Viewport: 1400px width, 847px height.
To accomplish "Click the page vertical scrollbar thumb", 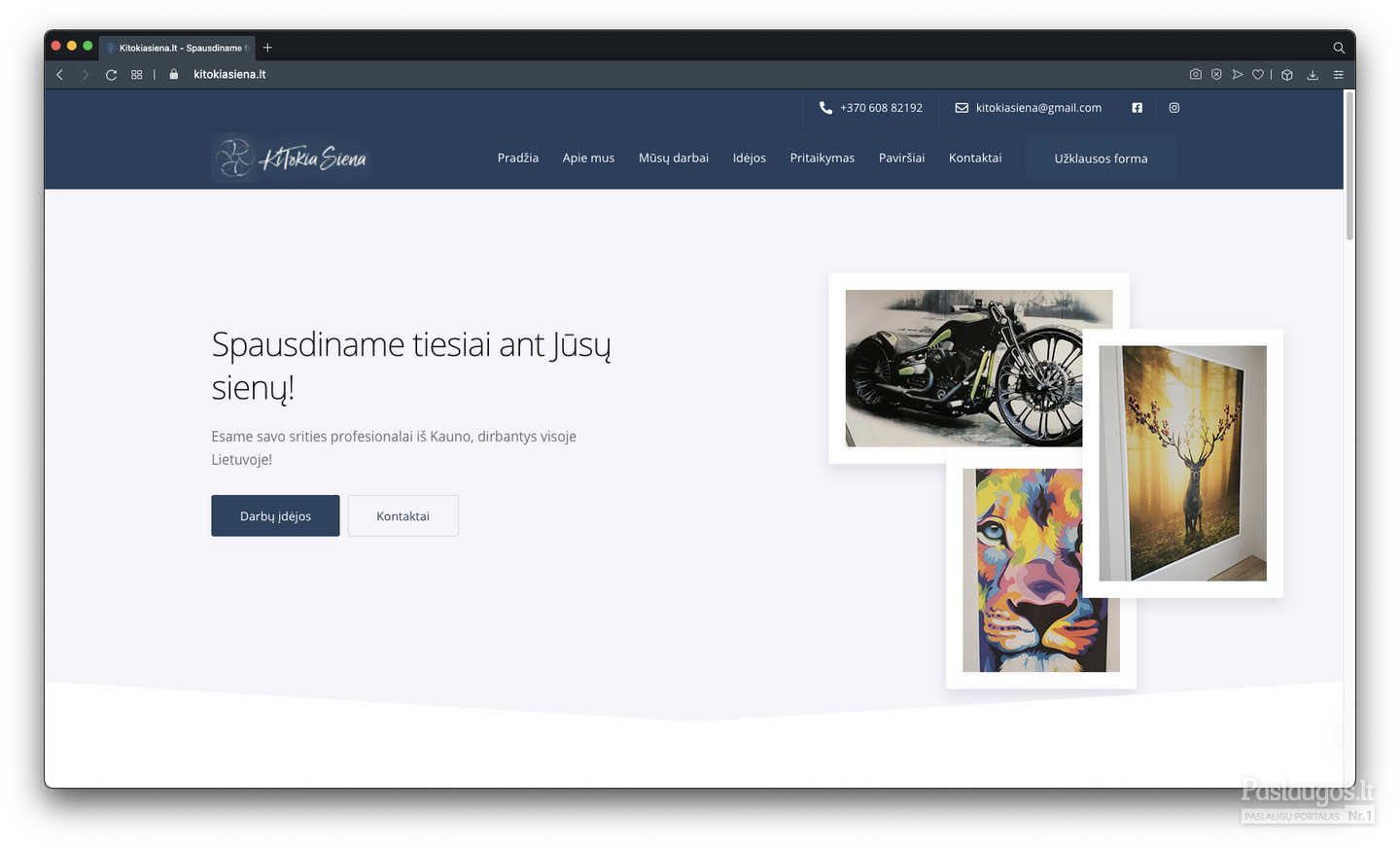I will (x=1348, y=165).
